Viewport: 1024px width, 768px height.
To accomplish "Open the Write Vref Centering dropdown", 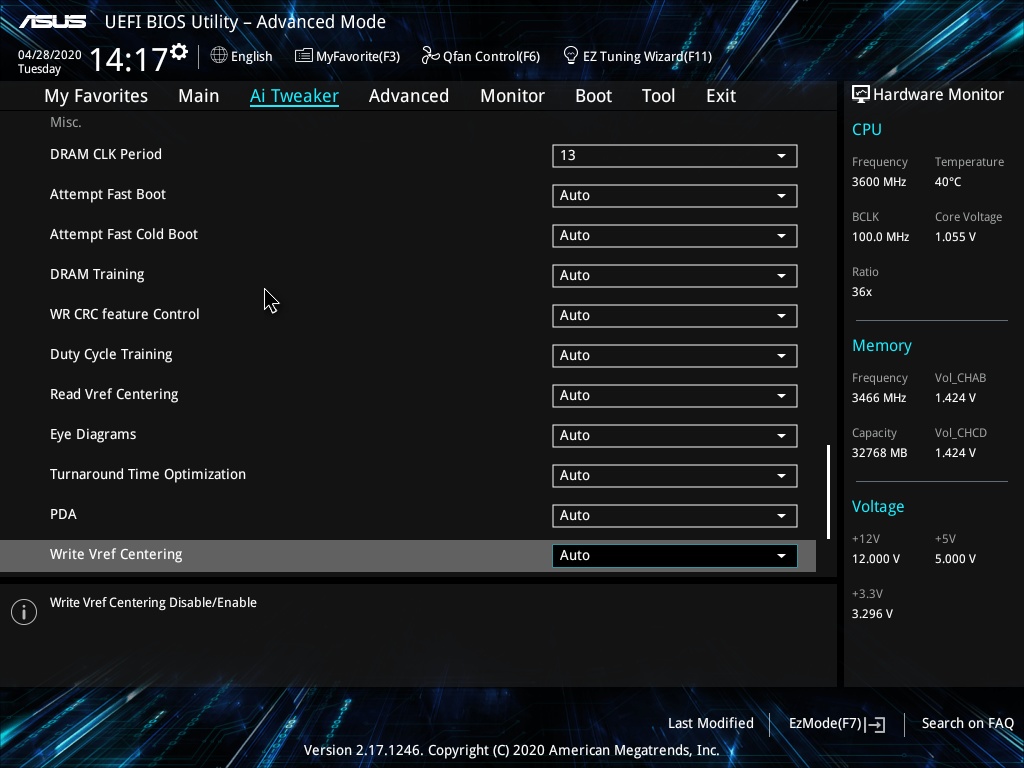I will [x=675, y=555].
